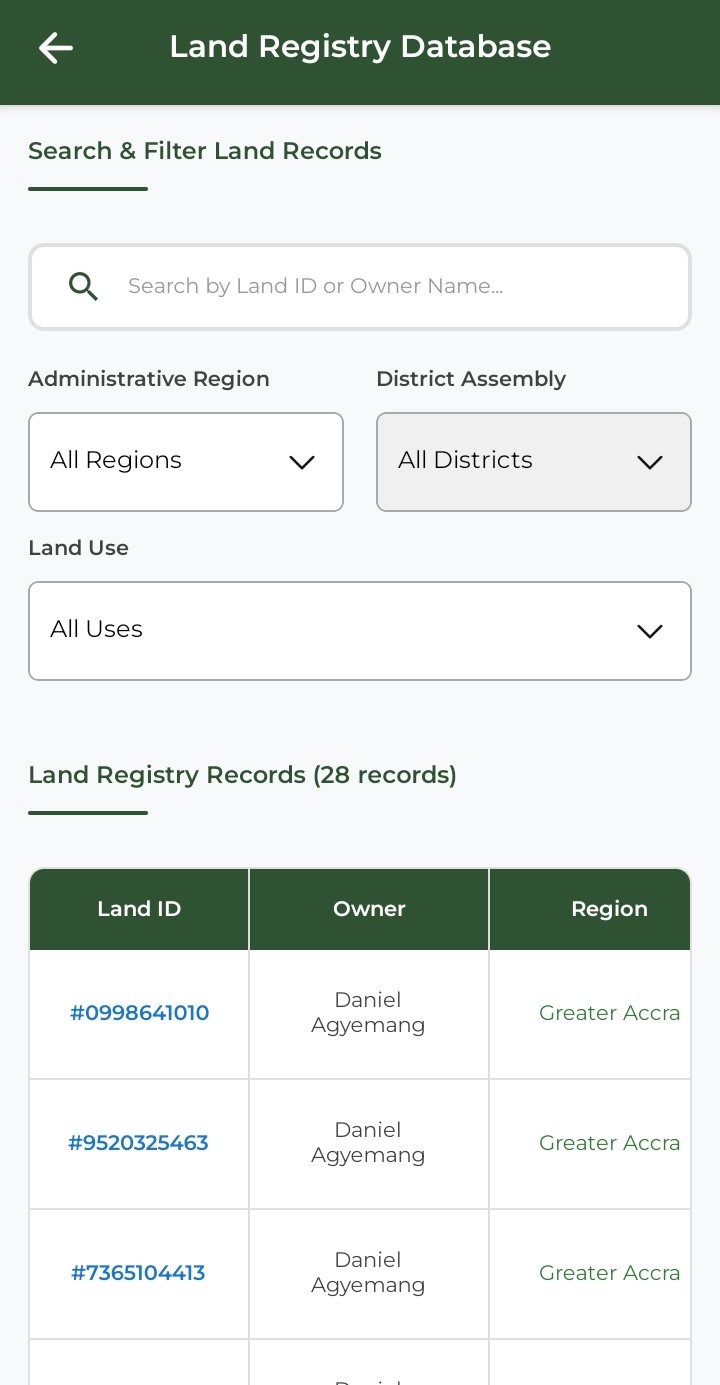Click the magnifying glass search icon
This screenshot has width=720, height=1385.
[83, 287]
